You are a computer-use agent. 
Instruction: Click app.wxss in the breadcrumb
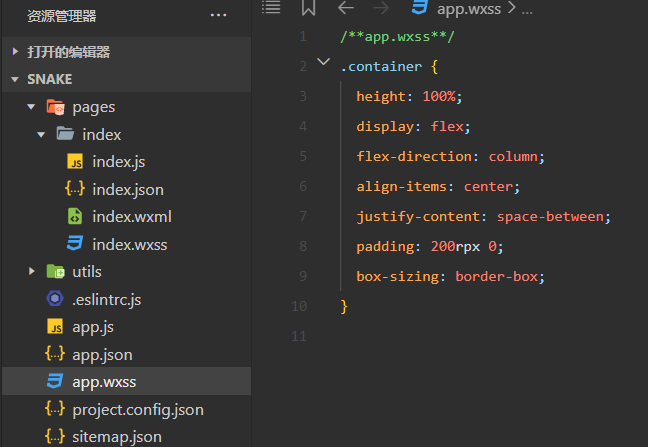[469, 8]
